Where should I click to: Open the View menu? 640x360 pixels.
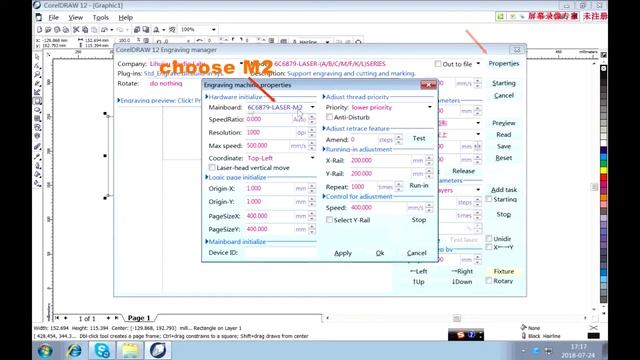(x=76, y=18)
